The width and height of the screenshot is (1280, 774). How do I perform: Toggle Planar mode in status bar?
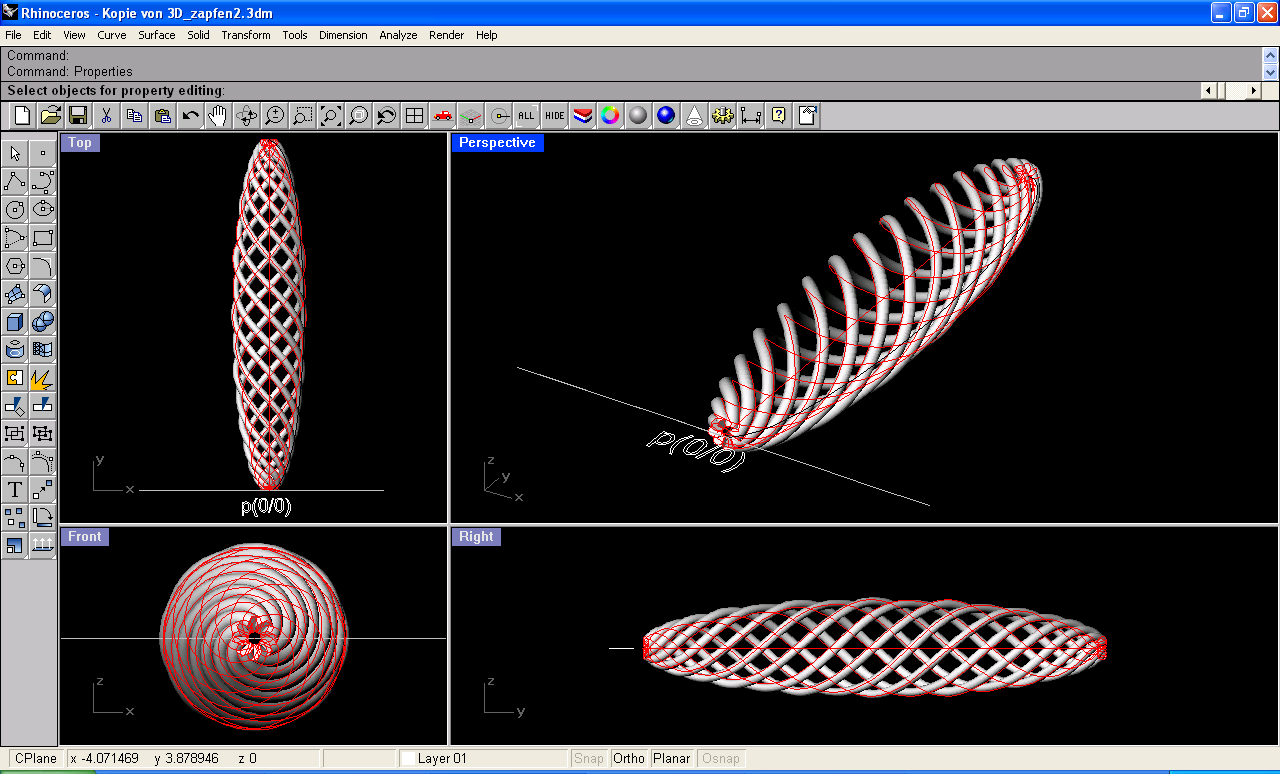672,758
